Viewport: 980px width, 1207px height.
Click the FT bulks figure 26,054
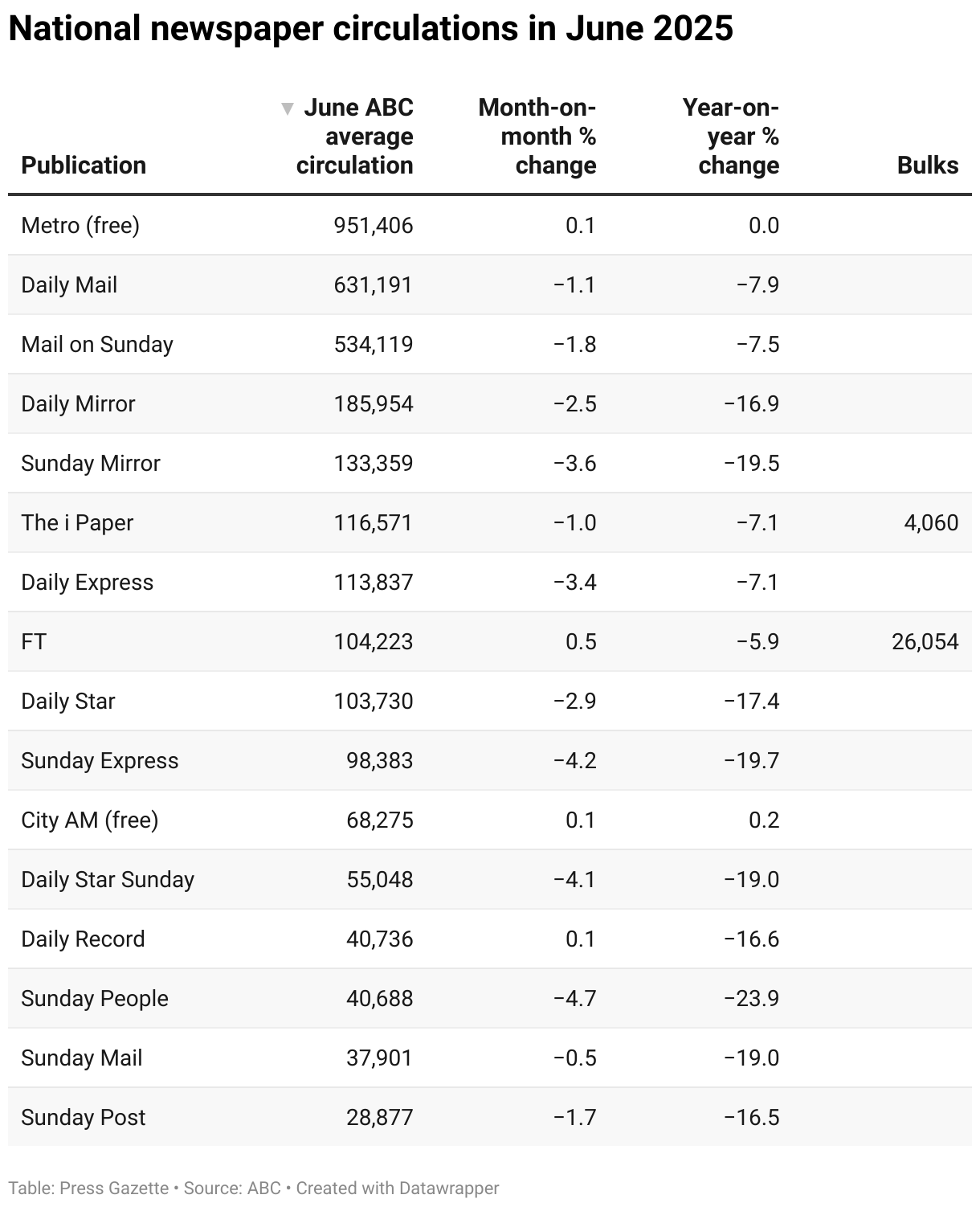click(x=925, y=642)
